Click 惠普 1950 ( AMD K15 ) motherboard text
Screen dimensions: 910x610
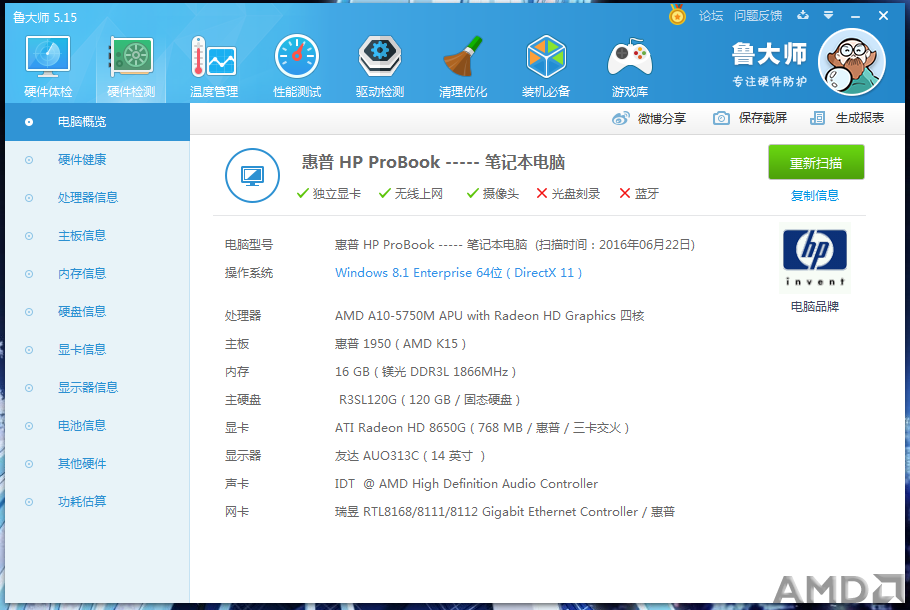400,344
